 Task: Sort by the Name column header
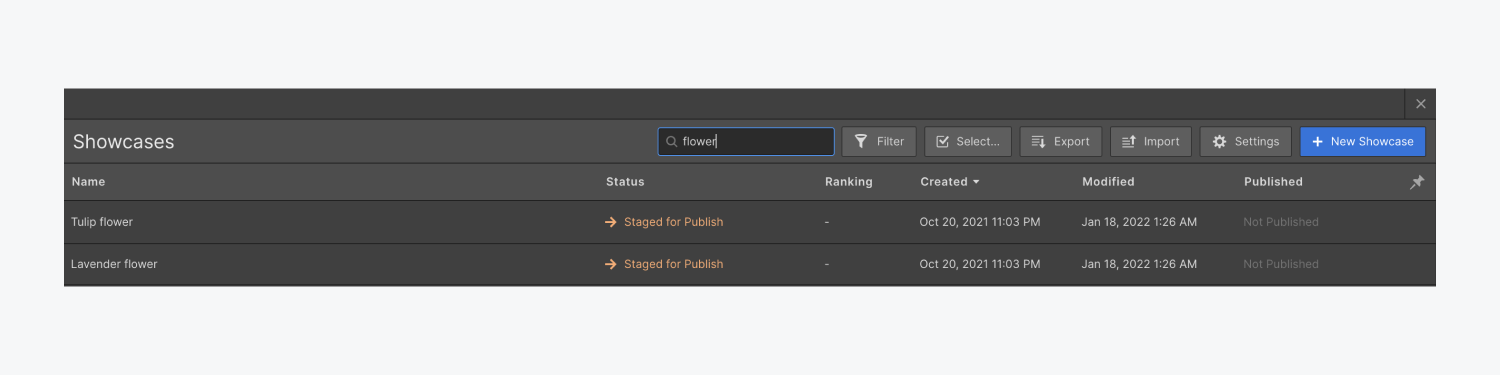click(88, 182)
